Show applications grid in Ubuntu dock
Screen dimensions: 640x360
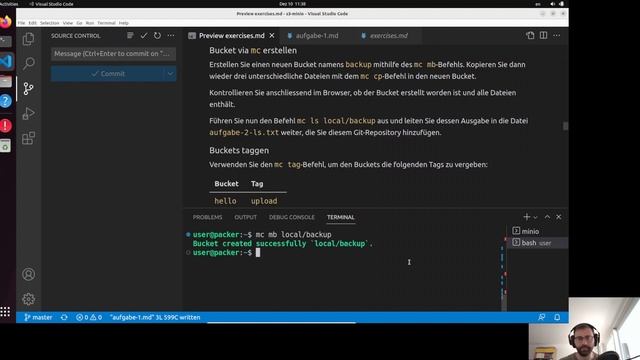point(5,312)
